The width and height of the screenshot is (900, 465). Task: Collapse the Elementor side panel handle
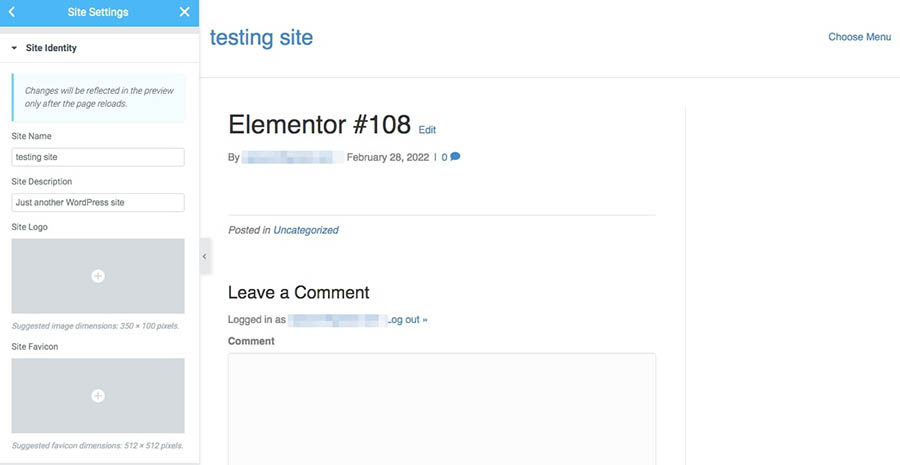point(204,257)
